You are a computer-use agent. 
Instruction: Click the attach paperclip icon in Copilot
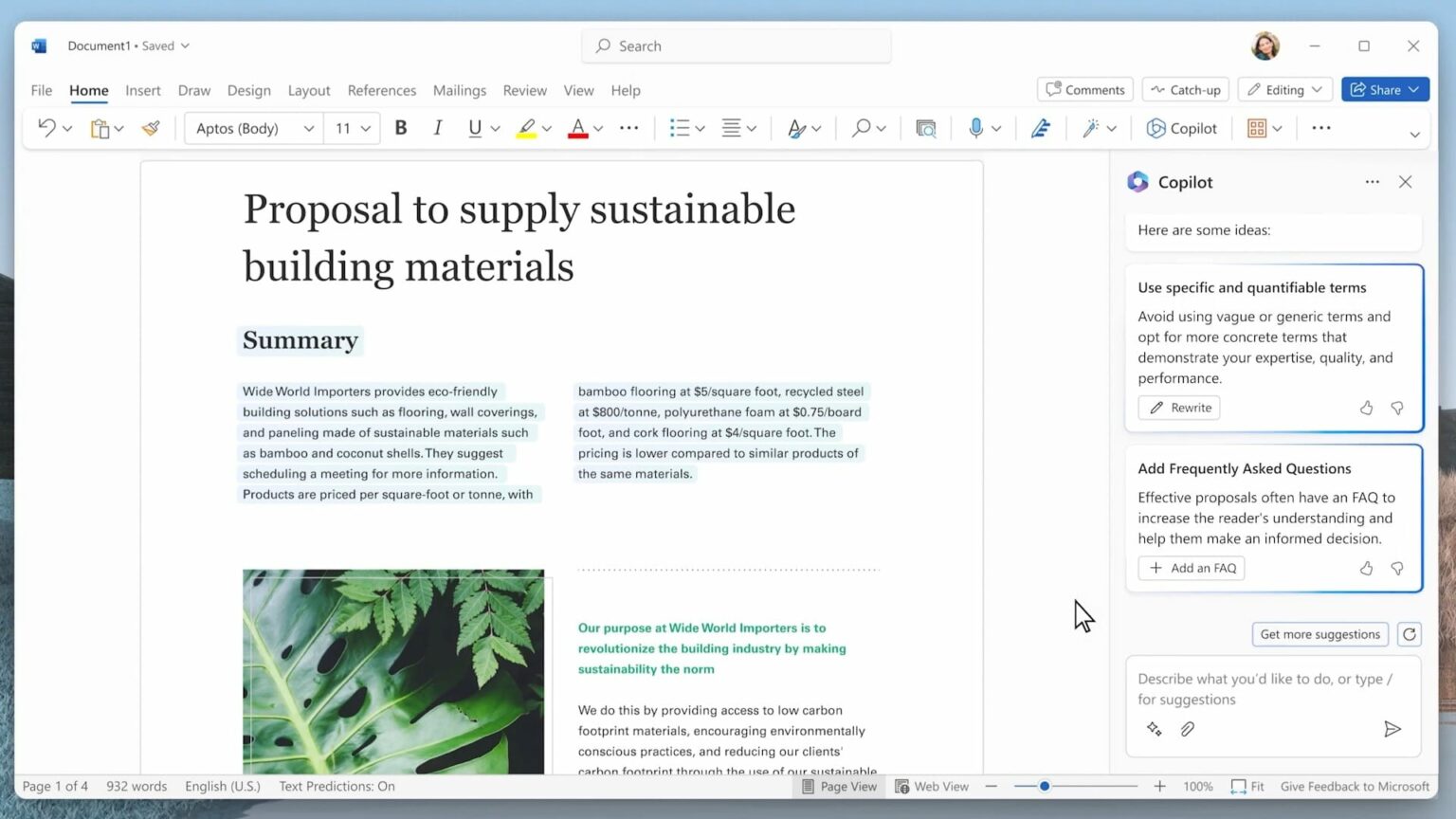[1187, 729]
